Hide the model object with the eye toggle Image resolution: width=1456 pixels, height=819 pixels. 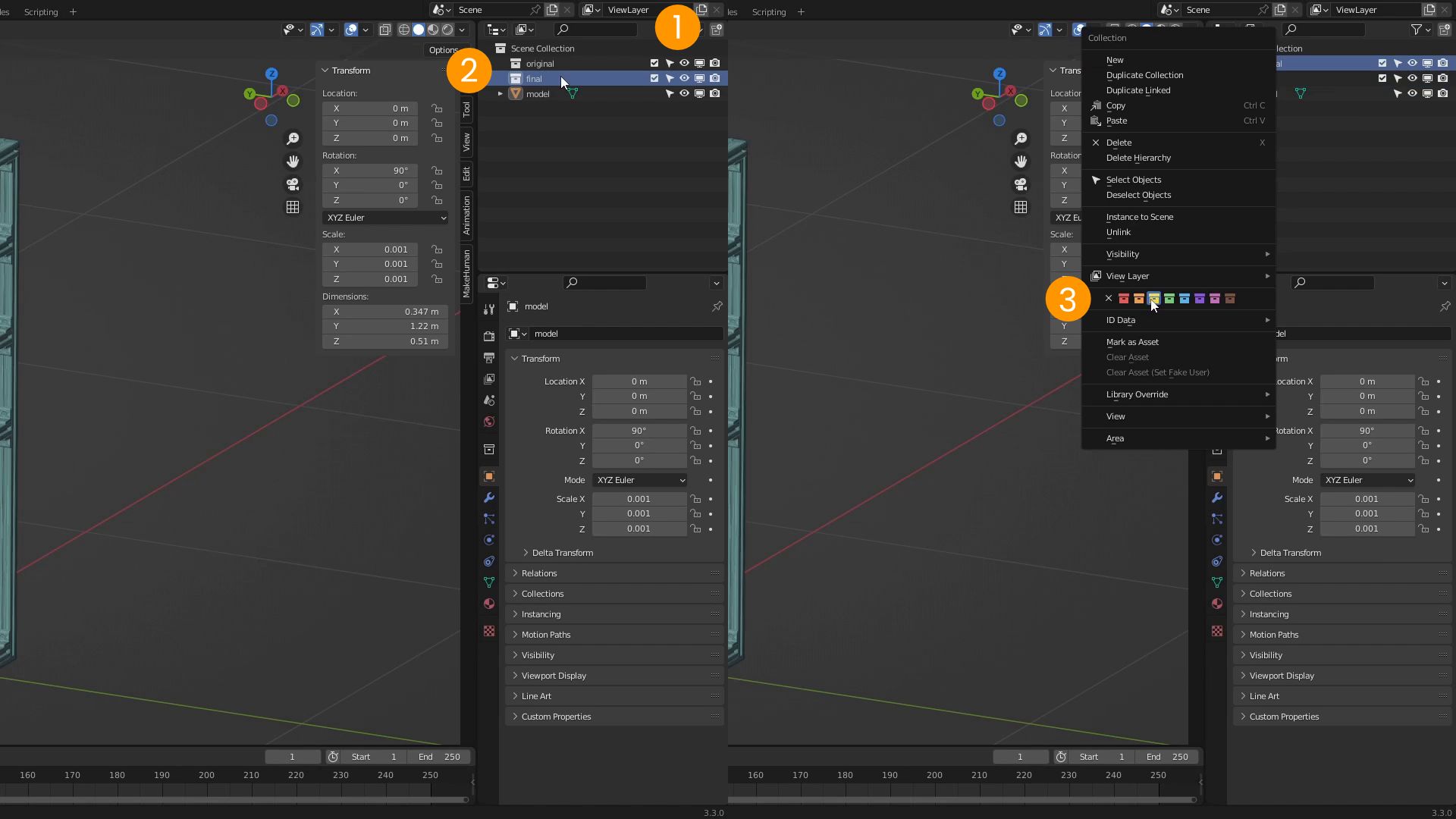tap(685, 93)
